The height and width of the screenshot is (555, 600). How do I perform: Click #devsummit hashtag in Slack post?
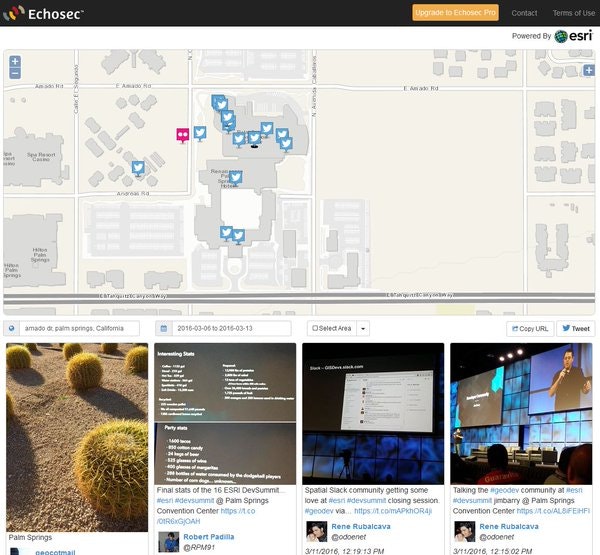(366, 501)
